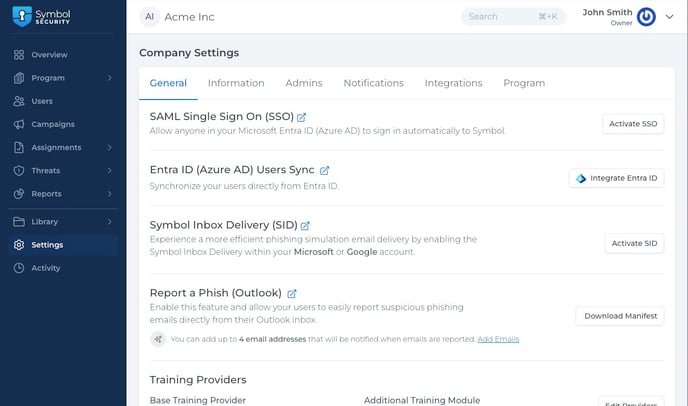This screenshot has height=406, width=688.
Task: Click the Download Manifest button
Action: click(x=620, y=316)
